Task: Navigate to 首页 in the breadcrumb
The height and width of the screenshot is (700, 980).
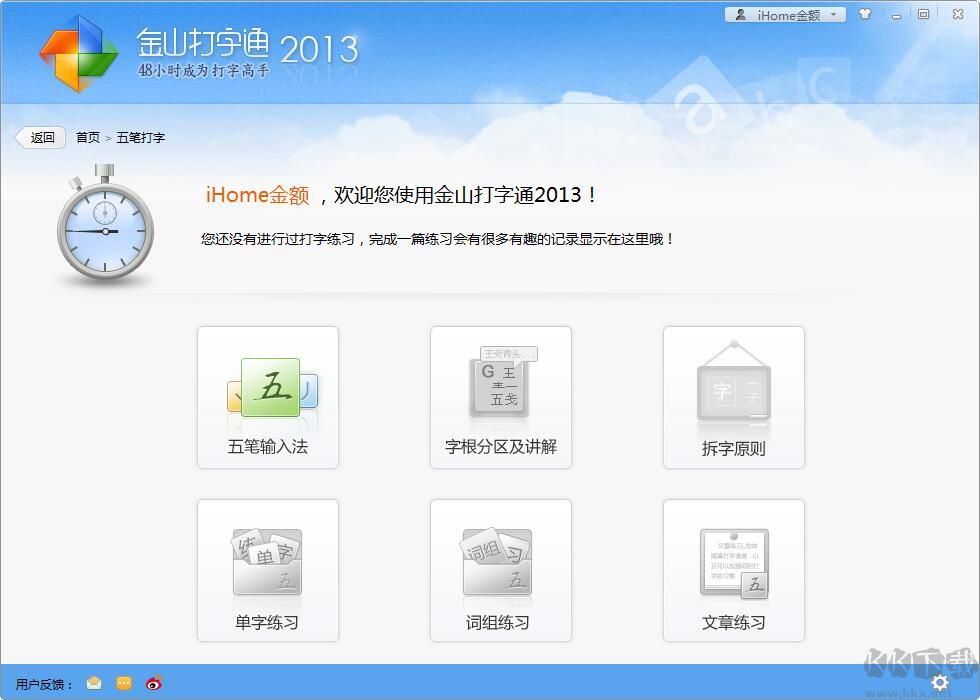Action: [88, 137]
